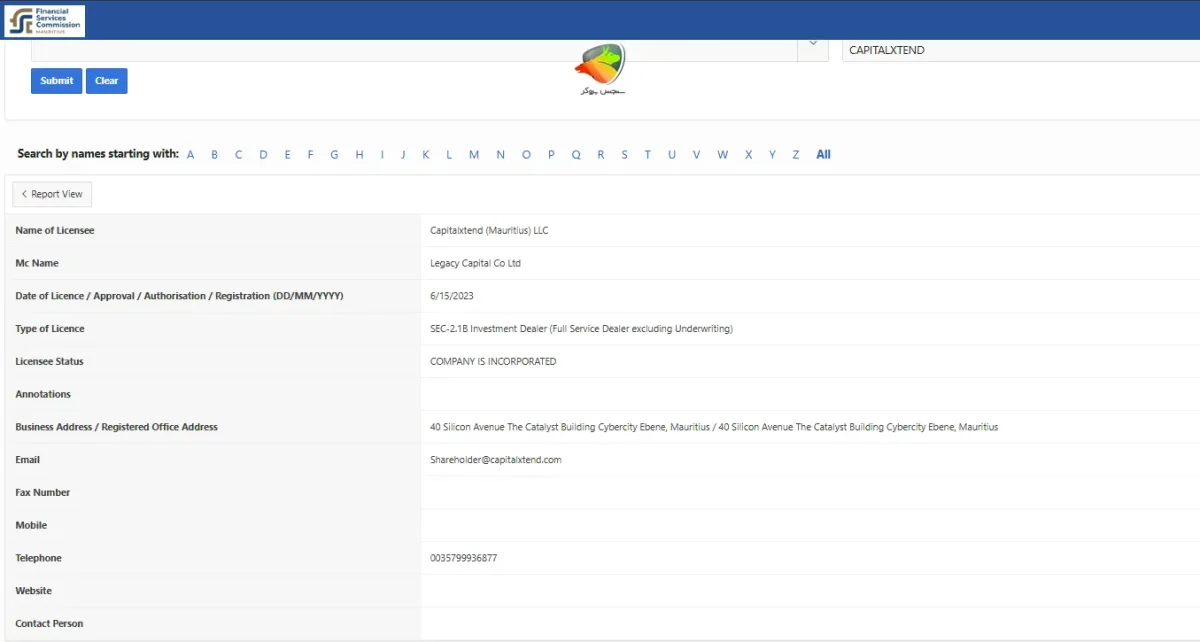Filter names starting with W

(x=722, y=154)
